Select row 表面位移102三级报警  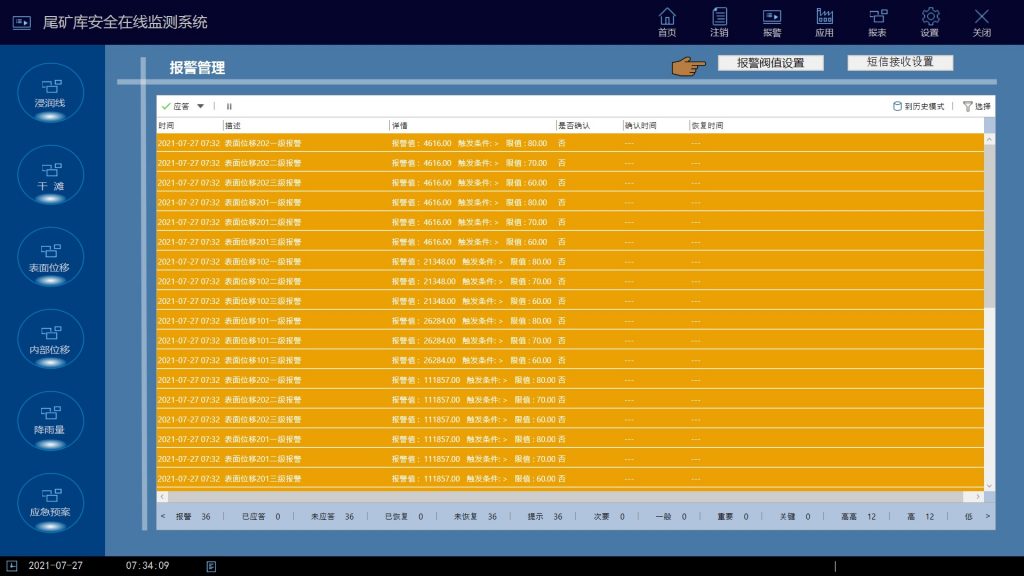click(x=570, y=301)
